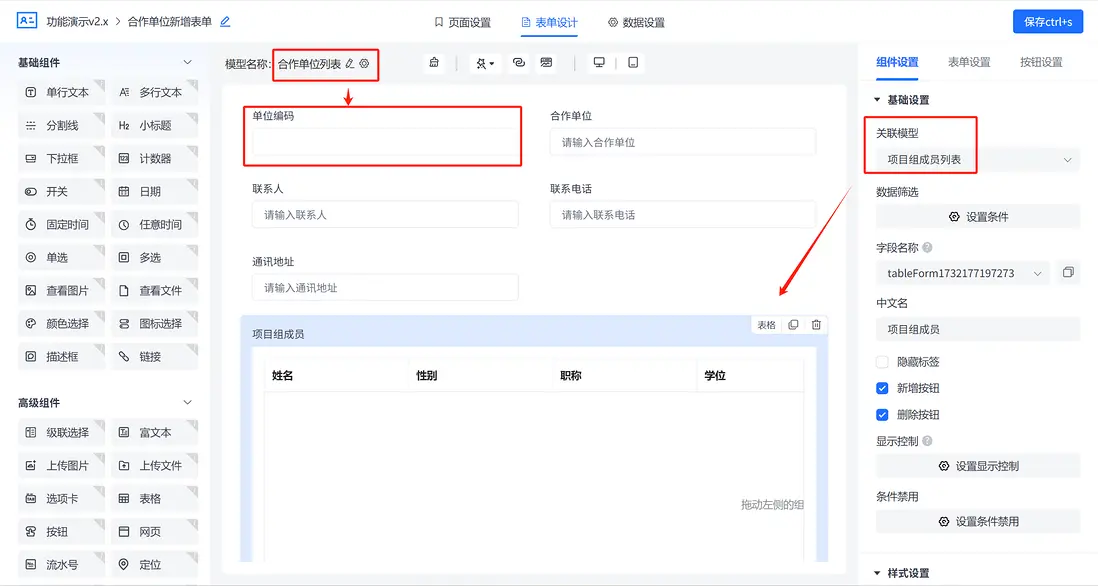Select the 固定时间 component
This screenshot has height=586, width=1098.
click(x=61, y=224)
